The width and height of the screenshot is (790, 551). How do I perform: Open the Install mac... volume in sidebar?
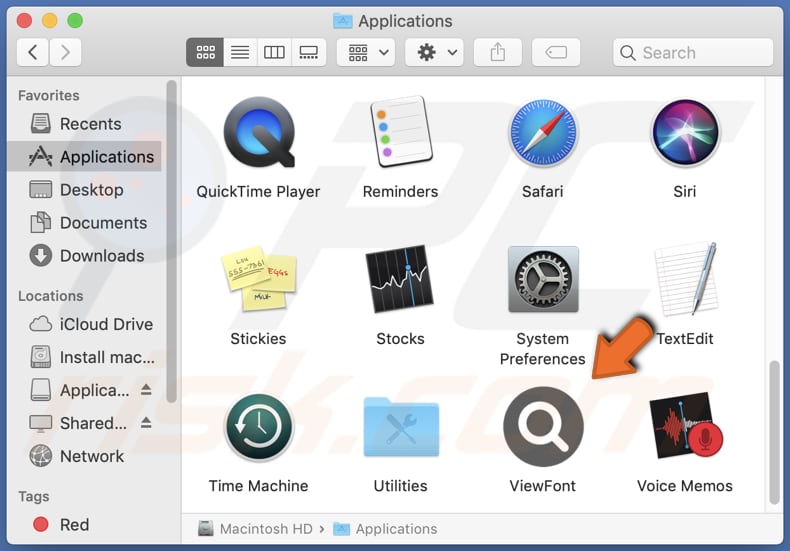pyautogui.click(x=84, y=357)
